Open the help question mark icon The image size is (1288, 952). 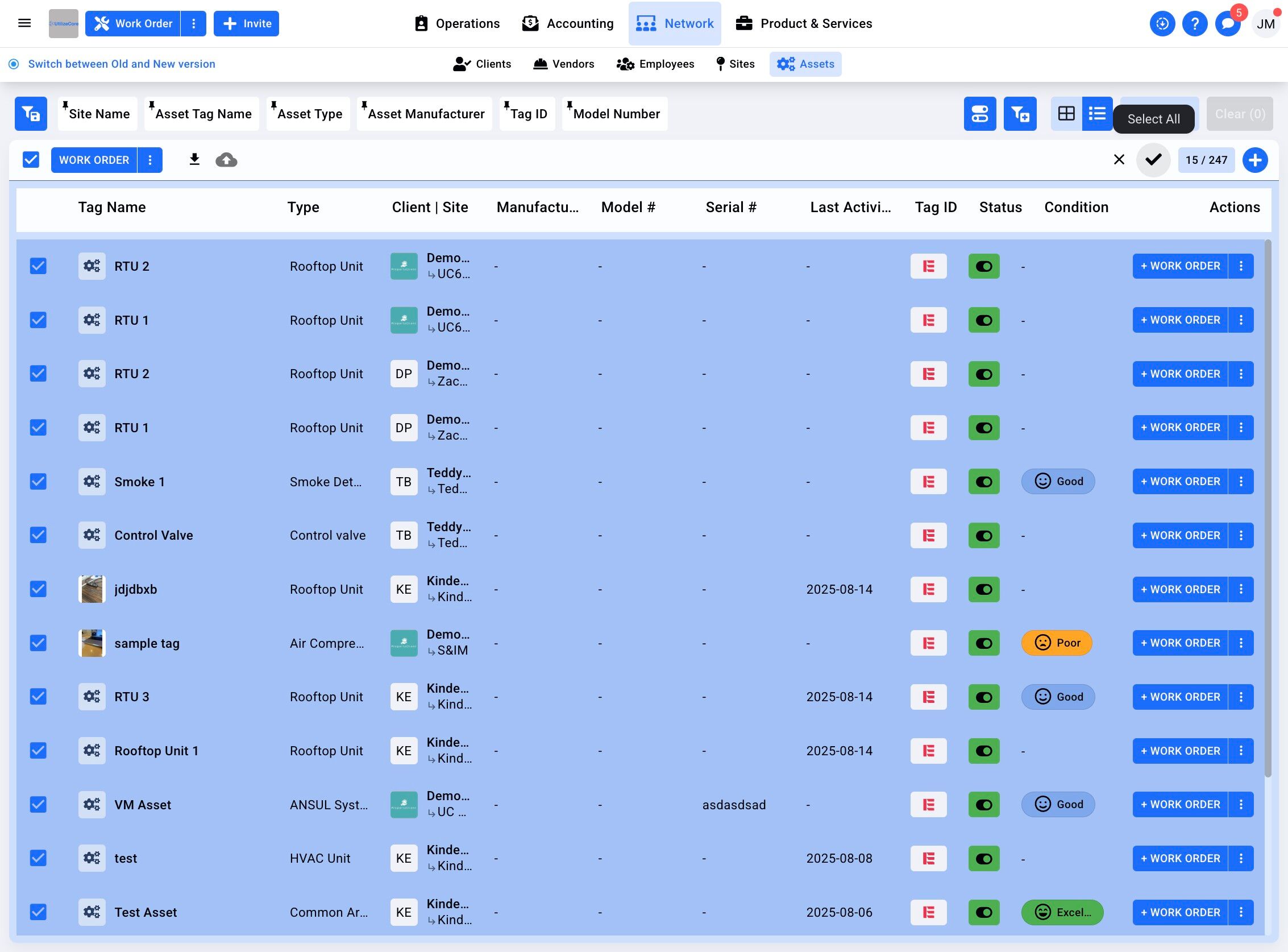point(1195,24)
